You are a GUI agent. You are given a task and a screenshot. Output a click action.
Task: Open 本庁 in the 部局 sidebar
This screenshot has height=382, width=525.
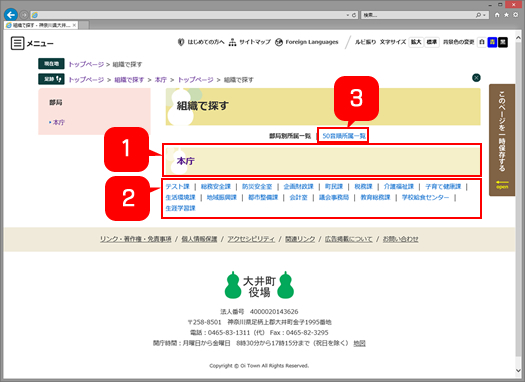coord(59,123)
